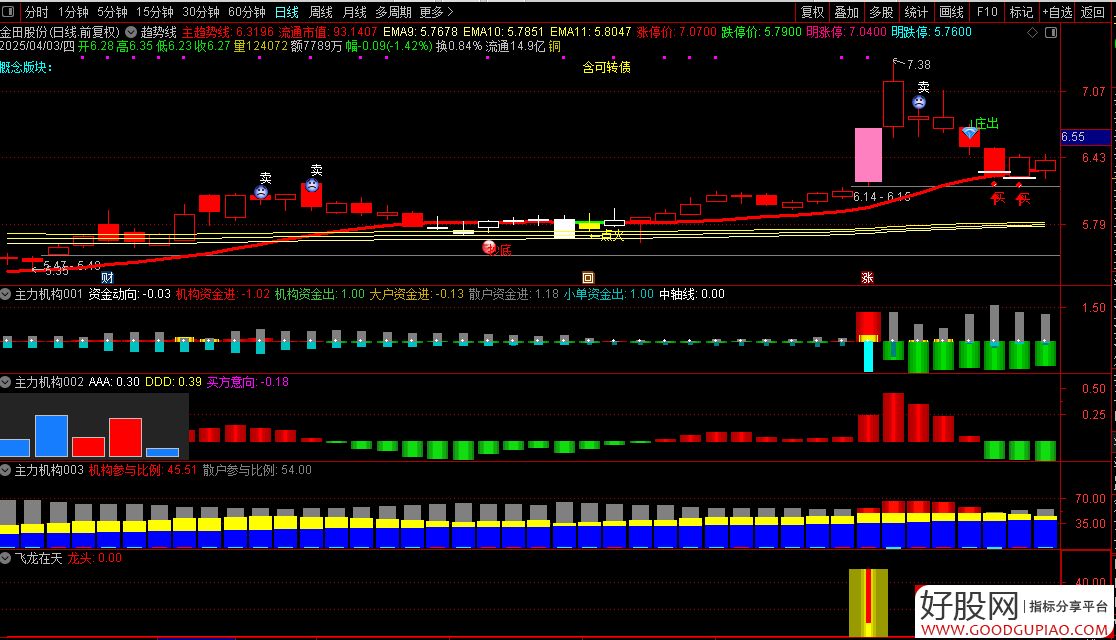Viewport: 1116px width, 640px height.
Task: Open the 多周期 multi-period tab
Action: click(394, 12)
